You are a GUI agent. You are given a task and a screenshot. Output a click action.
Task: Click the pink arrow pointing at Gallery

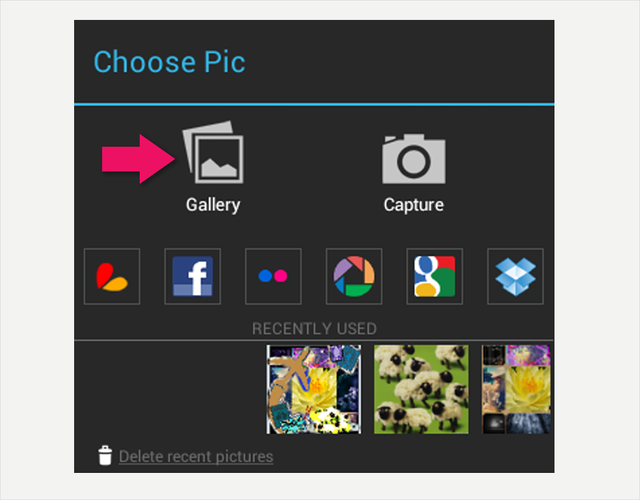coord(138,159)
